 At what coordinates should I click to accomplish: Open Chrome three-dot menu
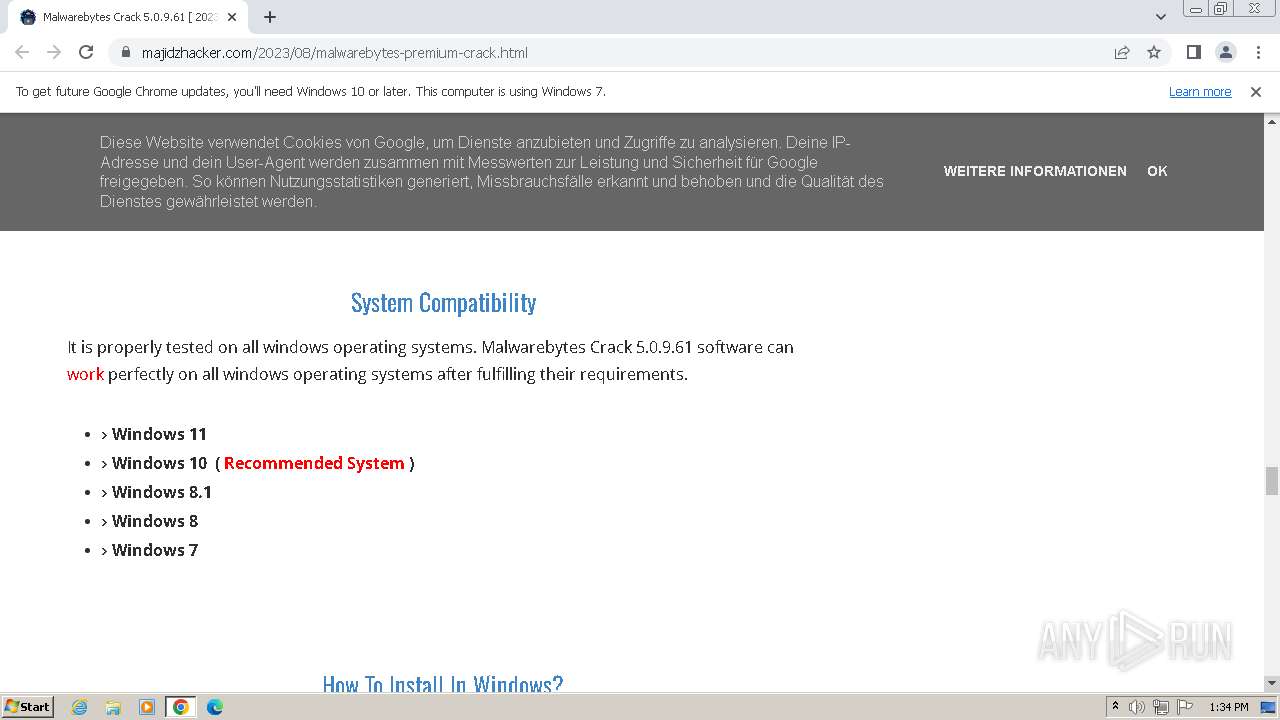tap(1258, 52)
